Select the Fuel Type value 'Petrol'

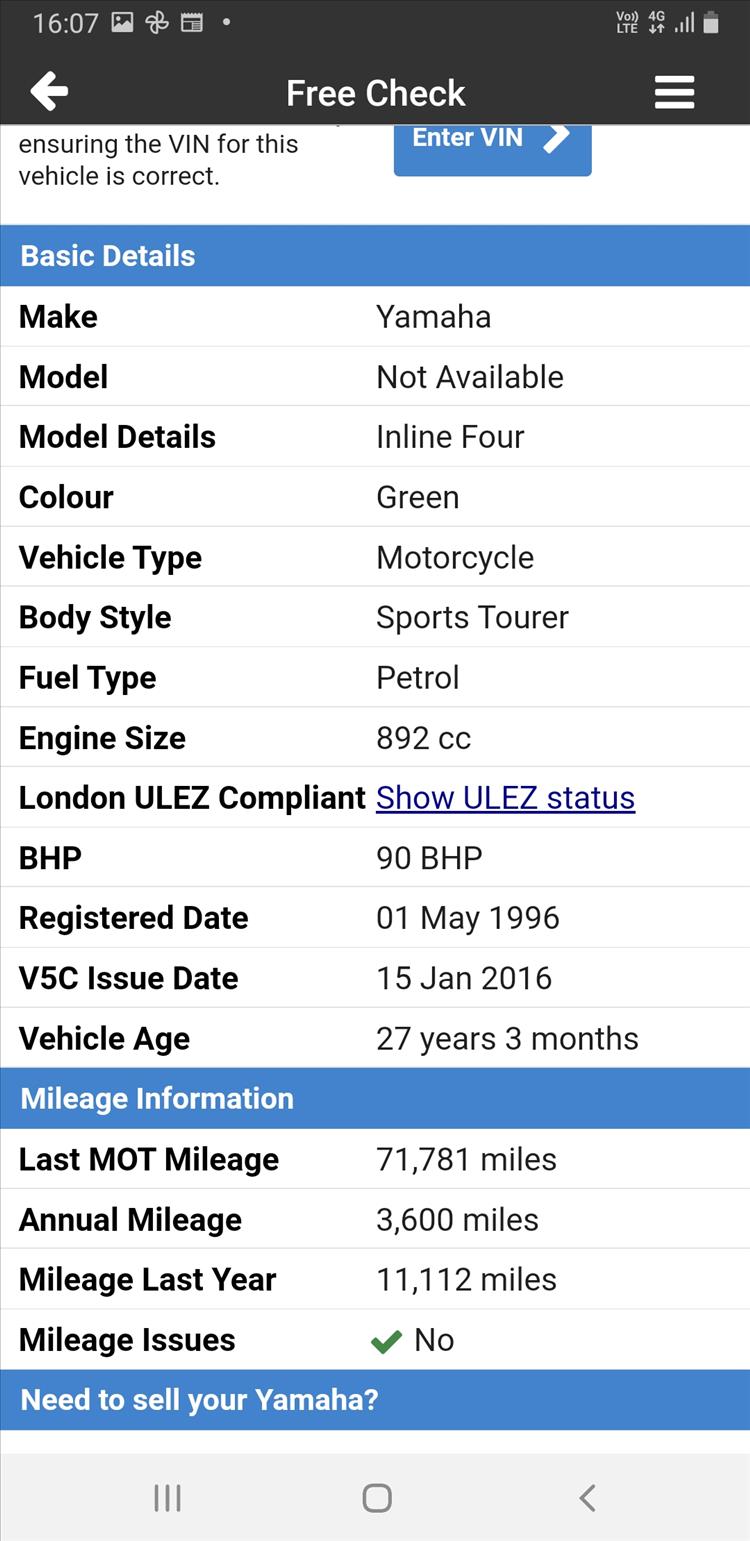point(417,677)
